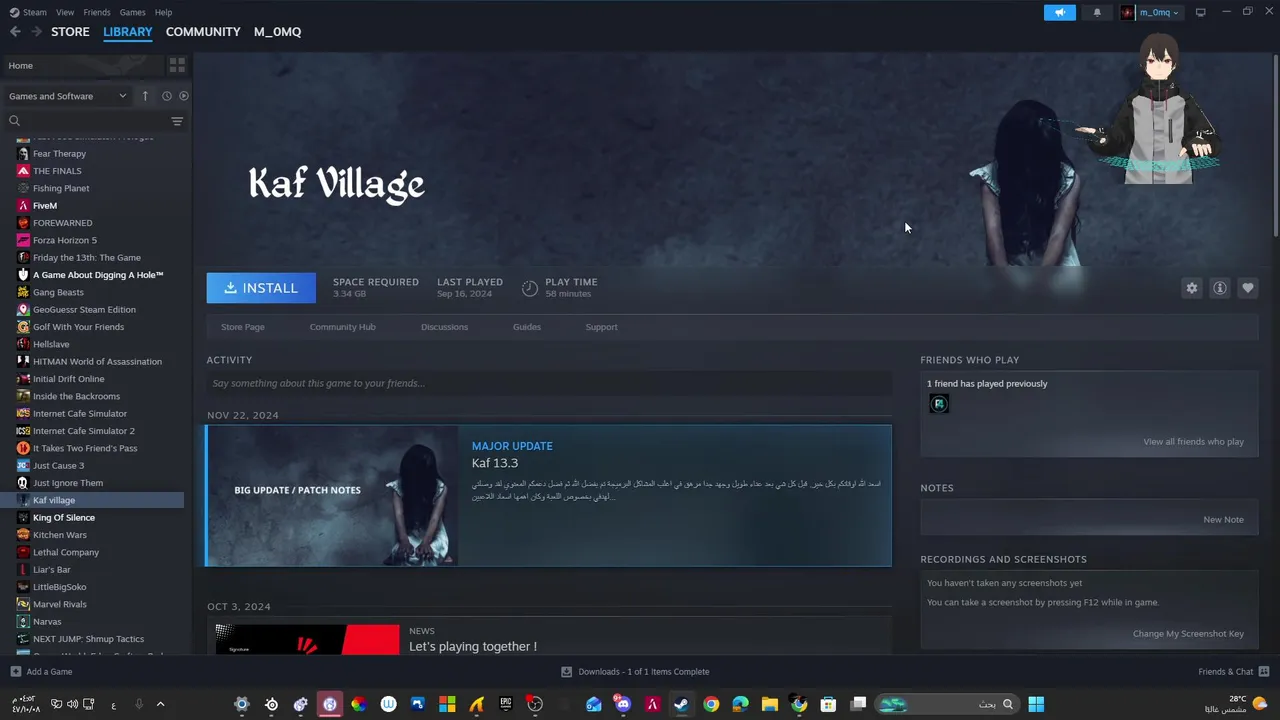Open the Help menu
This screenshot has height=720, width=1280.
pos(163,12)
